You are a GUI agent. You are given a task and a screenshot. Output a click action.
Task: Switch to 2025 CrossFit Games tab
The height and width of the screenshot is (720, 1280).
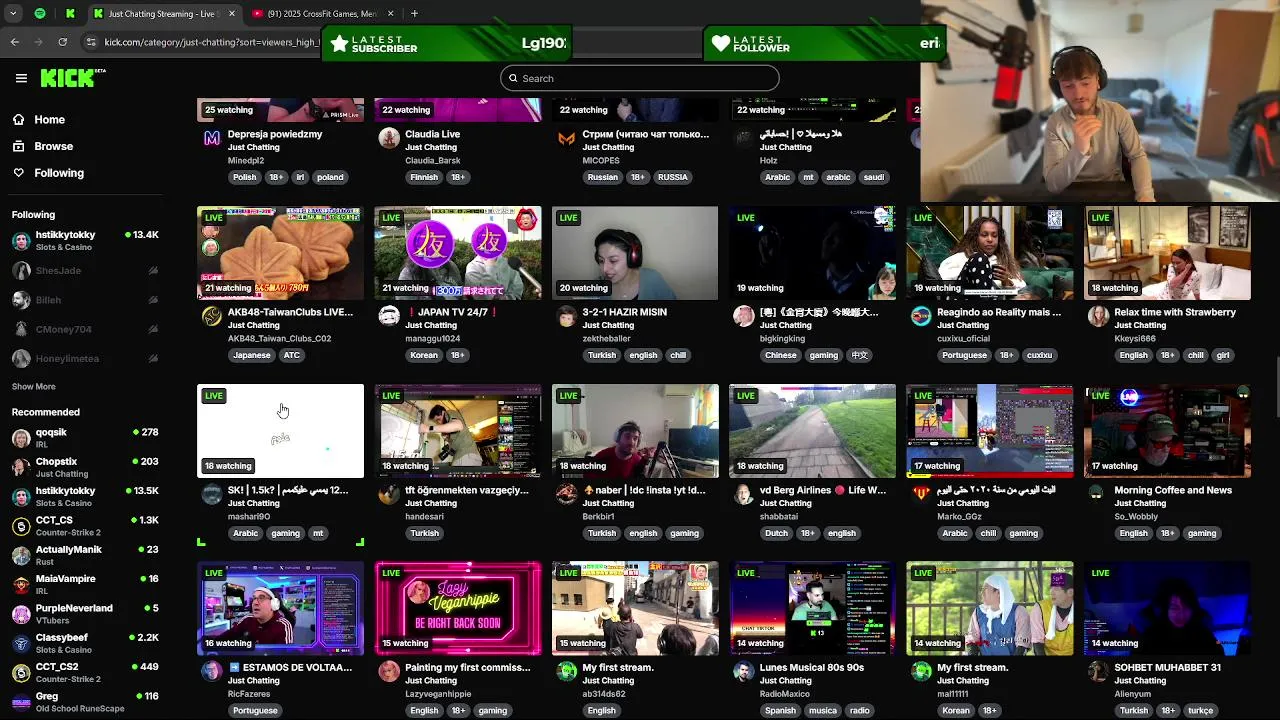tap(323, 14)
